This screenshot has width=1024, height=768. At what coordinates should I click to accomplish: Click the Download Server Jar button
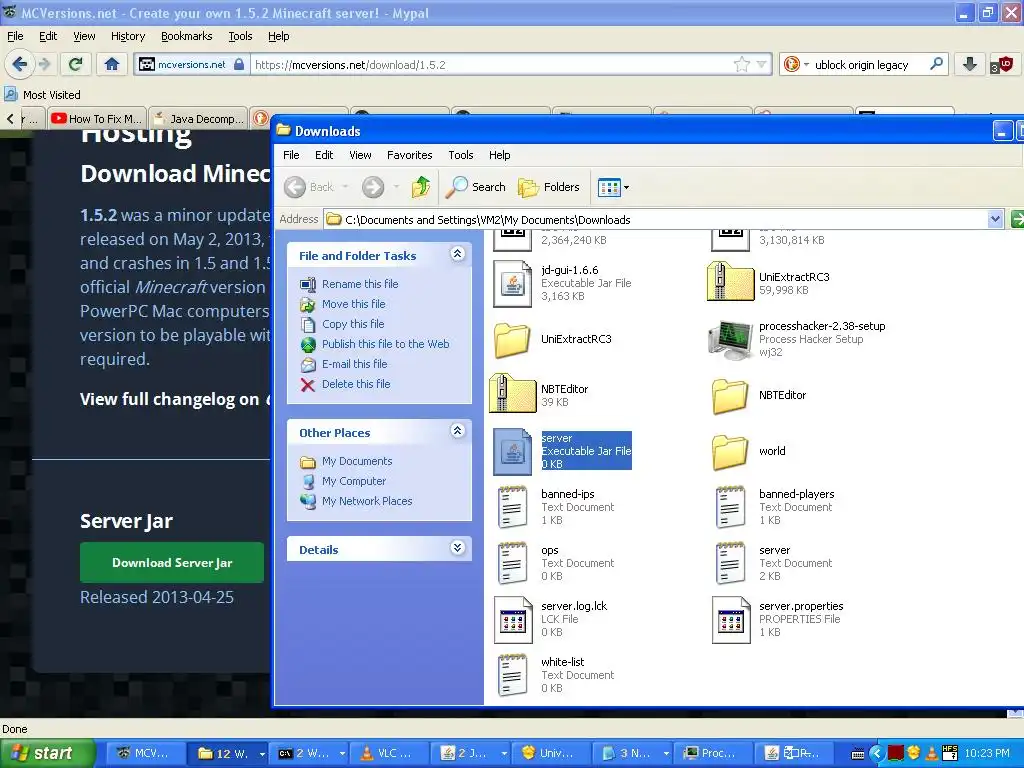pos(172,562)
